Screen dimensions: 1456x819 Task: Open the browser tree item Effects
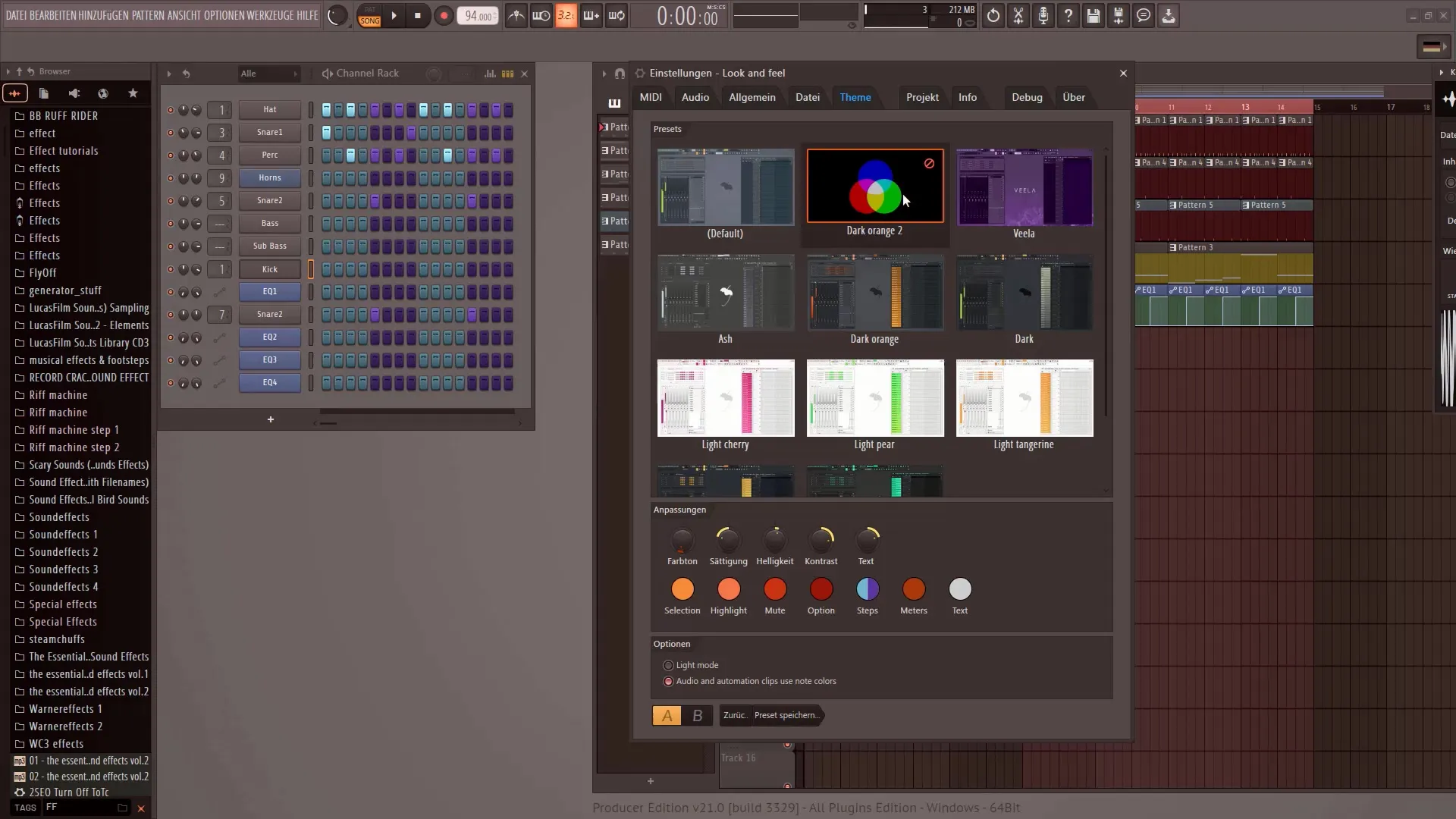click(44, 185)
